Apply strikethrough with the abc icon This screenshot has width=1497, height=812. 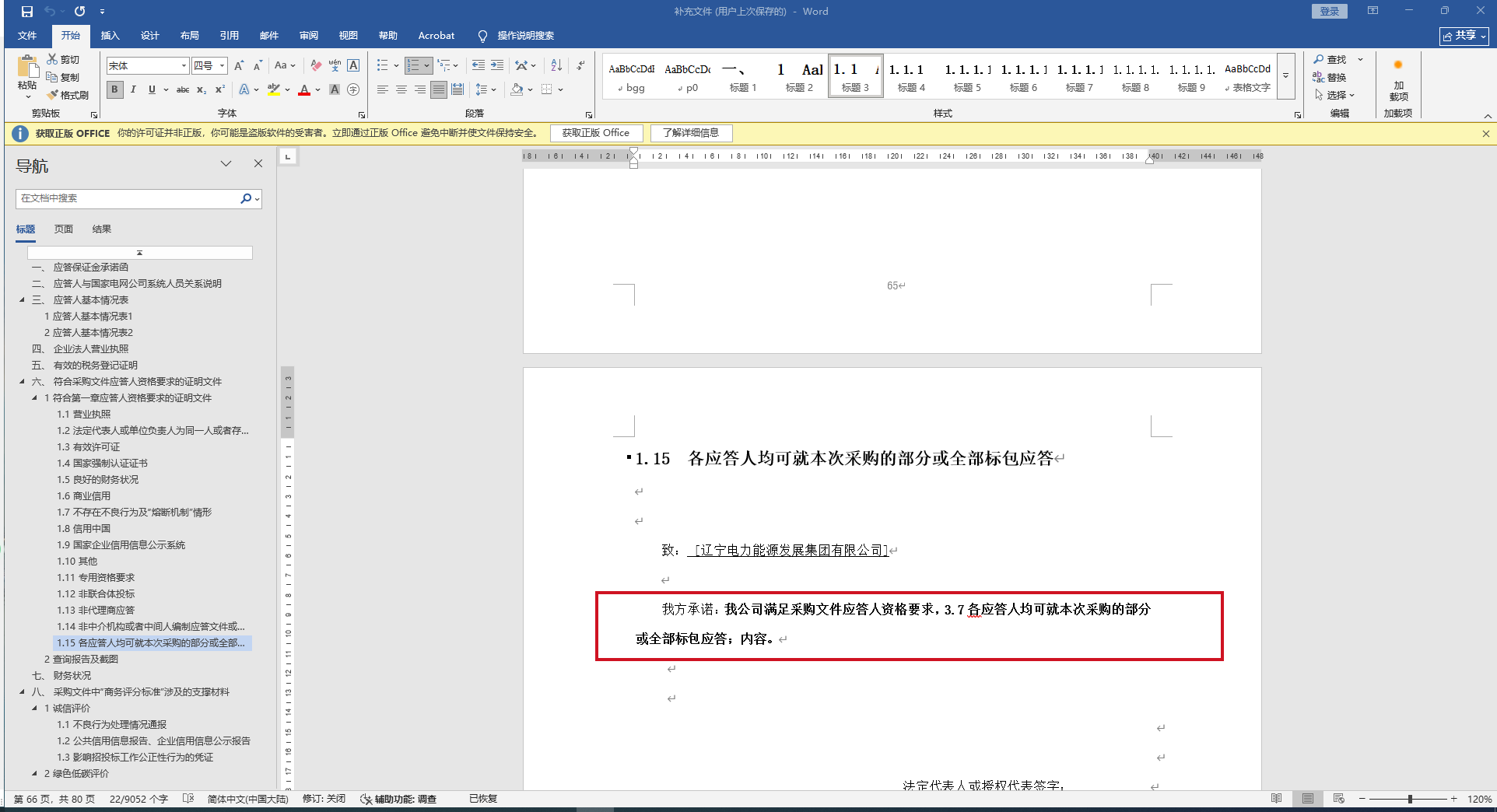coord(183,89)
